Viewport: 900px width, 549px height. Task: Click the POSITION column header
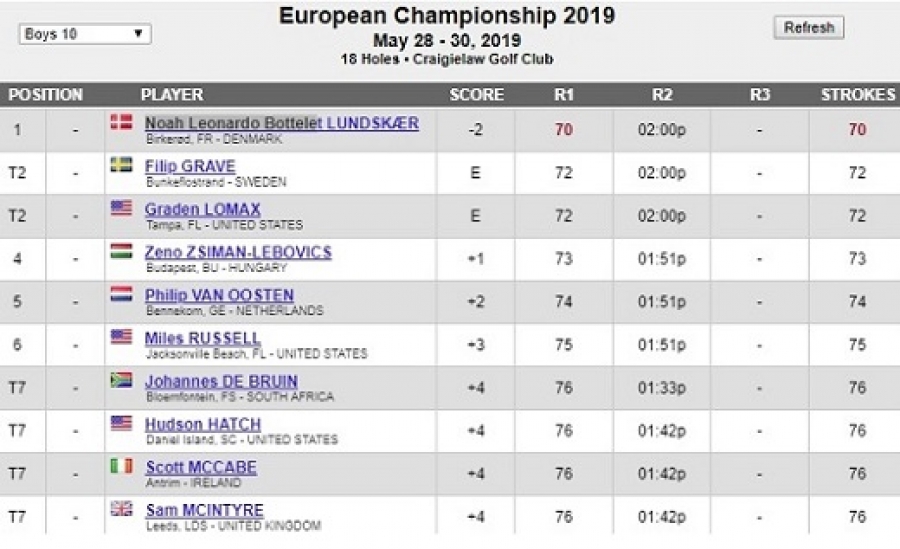(45, 95)
